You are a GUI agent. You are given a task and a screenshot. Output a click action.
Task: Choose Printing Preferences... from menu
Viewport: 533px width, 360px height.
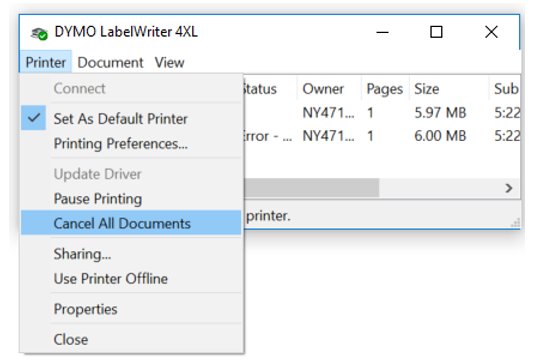click(131, 143)
